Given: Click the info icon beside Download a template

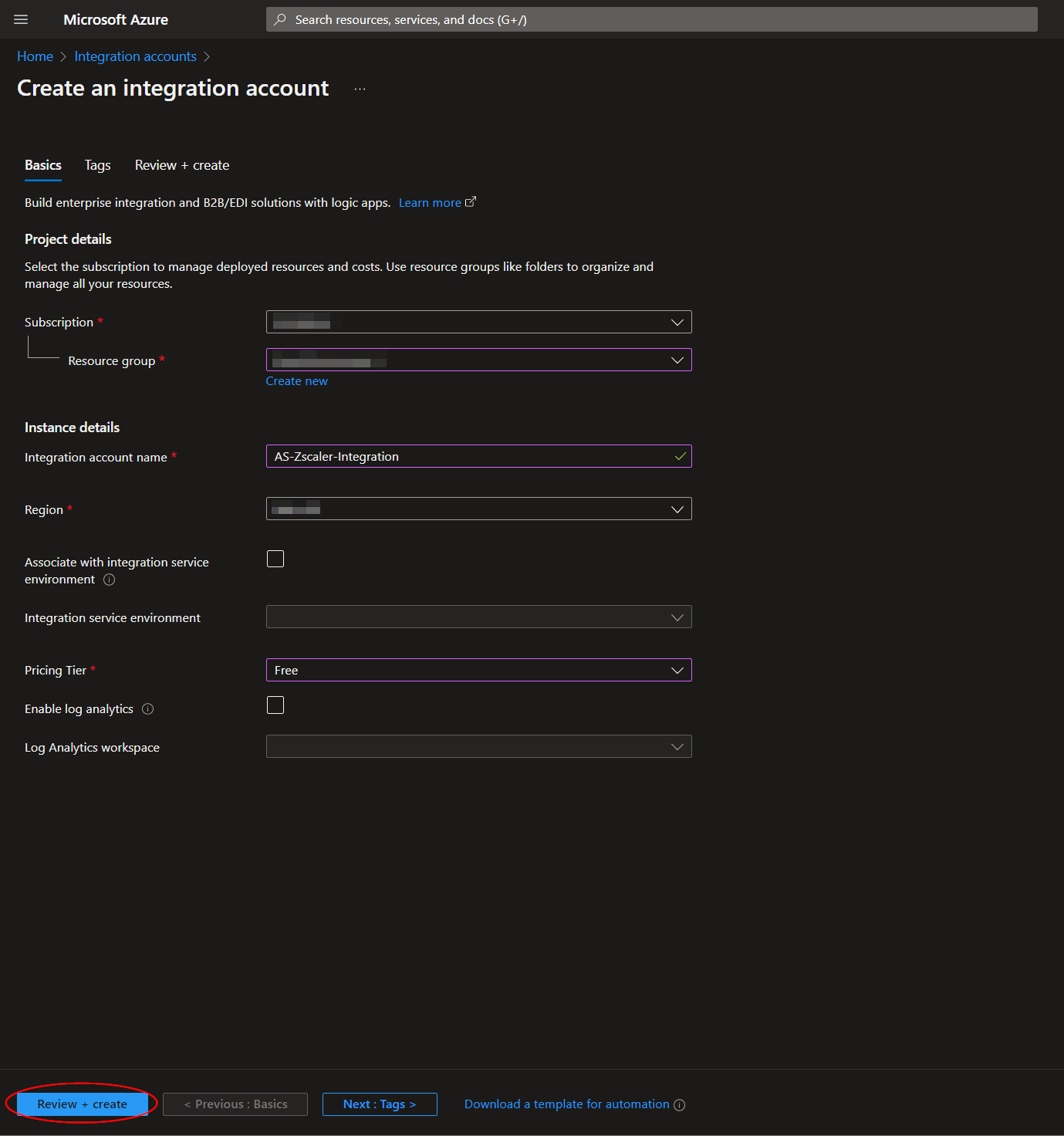Looking at the screenshot, I should tap(679, 1105).
